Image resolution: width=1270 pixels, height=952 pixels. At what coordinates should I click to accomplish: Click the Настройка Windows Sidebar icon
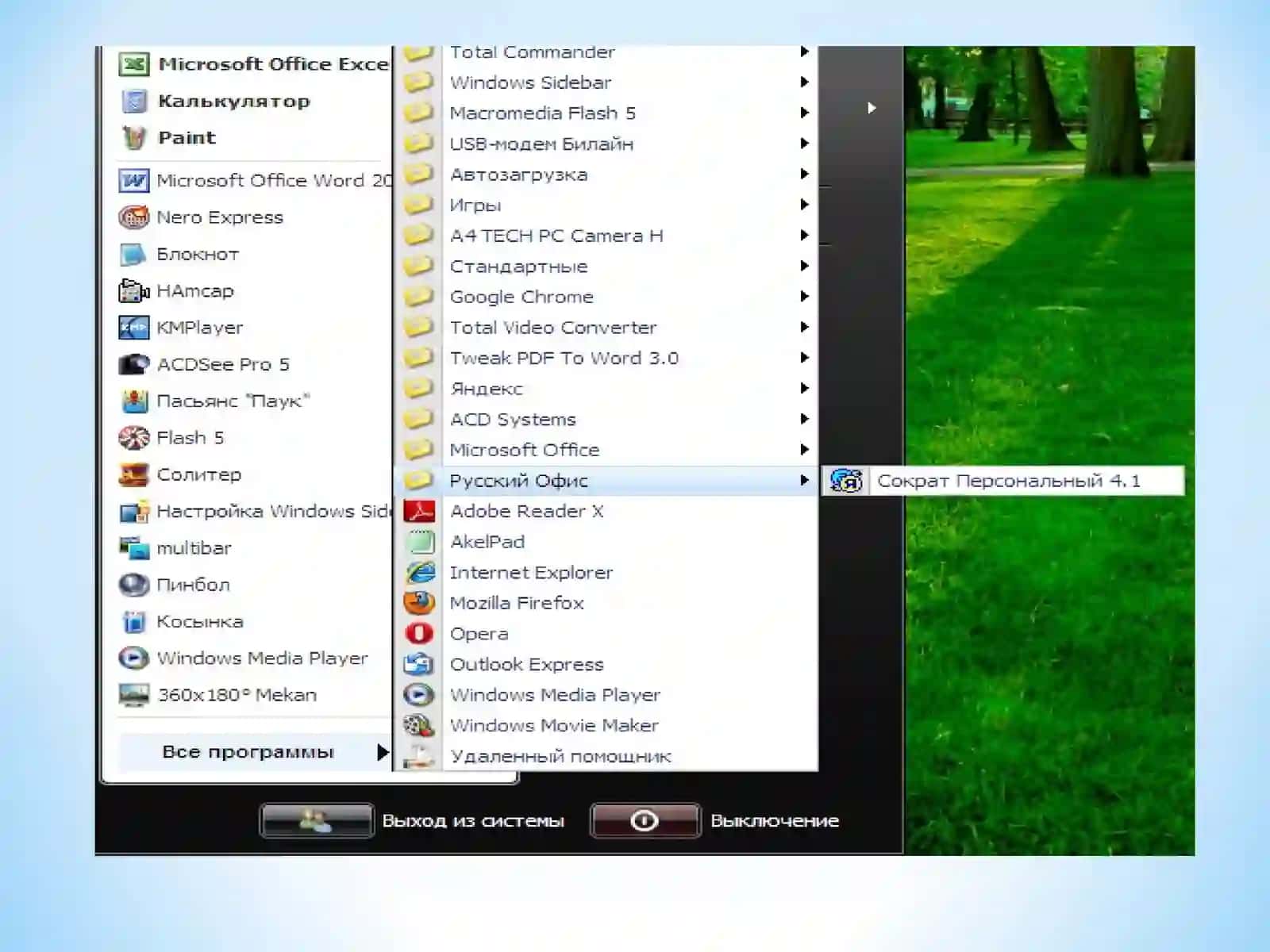tap(134, 511)
